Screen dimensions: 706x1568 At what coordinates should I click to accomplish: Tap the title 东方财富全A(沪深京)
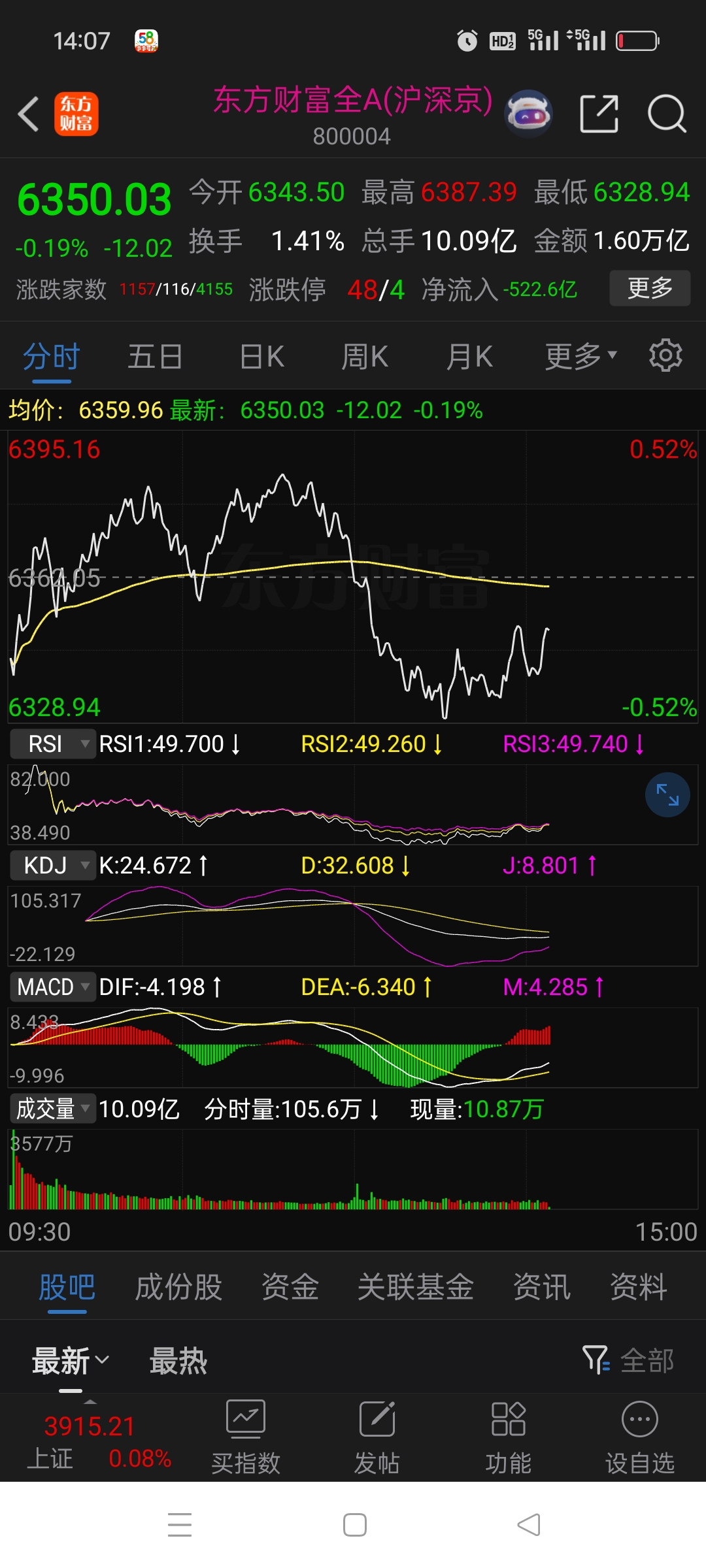[x=353, y=101]
